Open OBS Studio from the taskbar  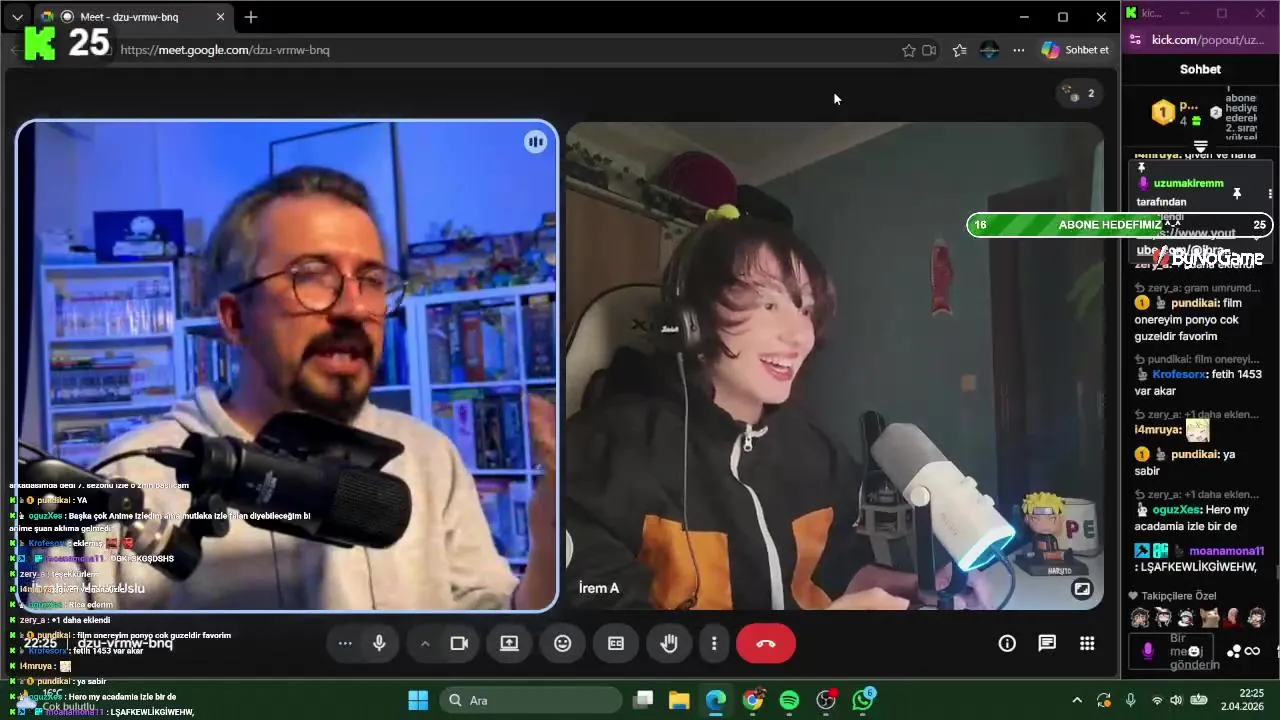coord(826,700)
